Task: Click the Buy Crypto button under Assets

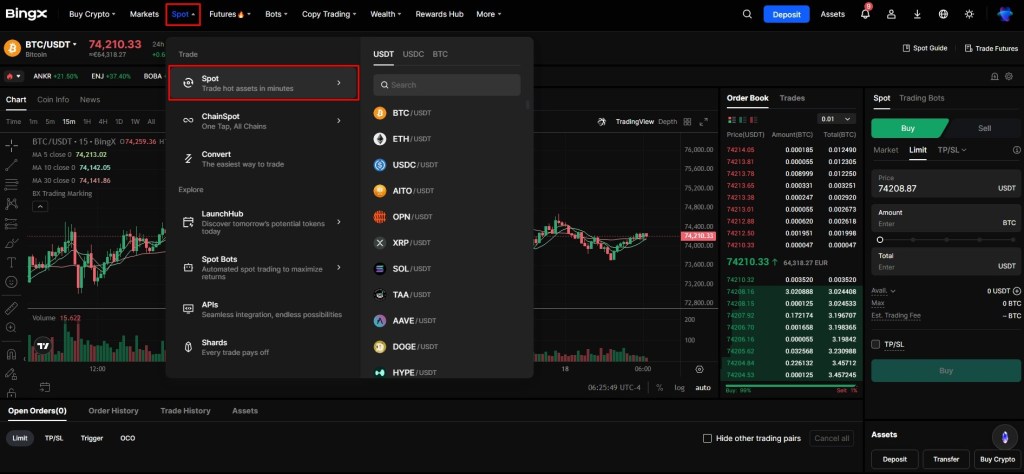Action: (x=998, y=459)
